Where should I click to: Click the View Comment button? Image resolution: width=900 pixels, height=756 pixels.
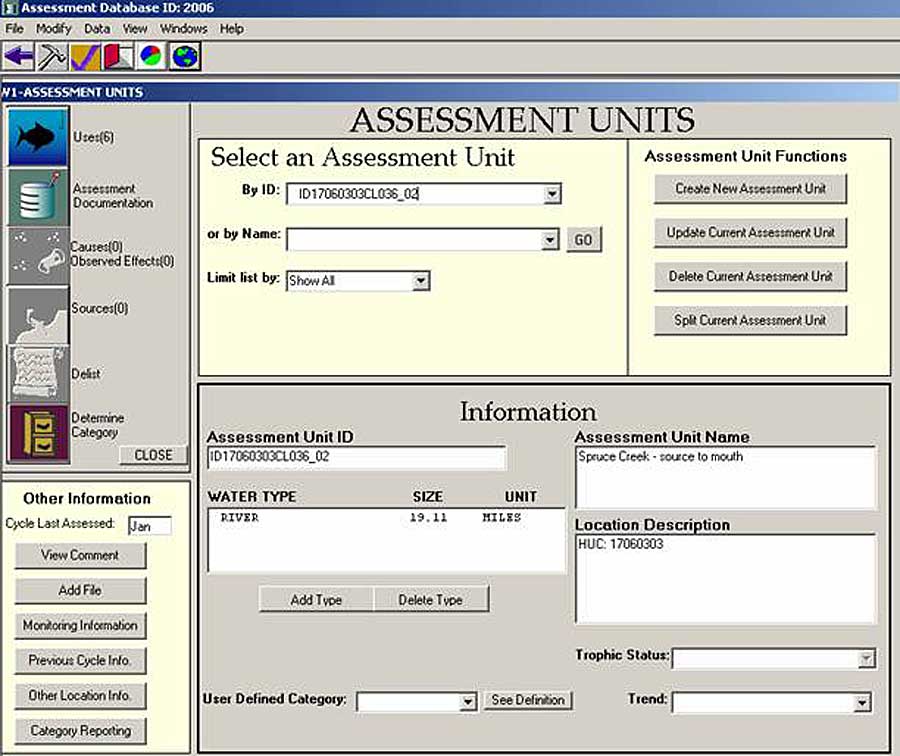[x=80, y=556]
